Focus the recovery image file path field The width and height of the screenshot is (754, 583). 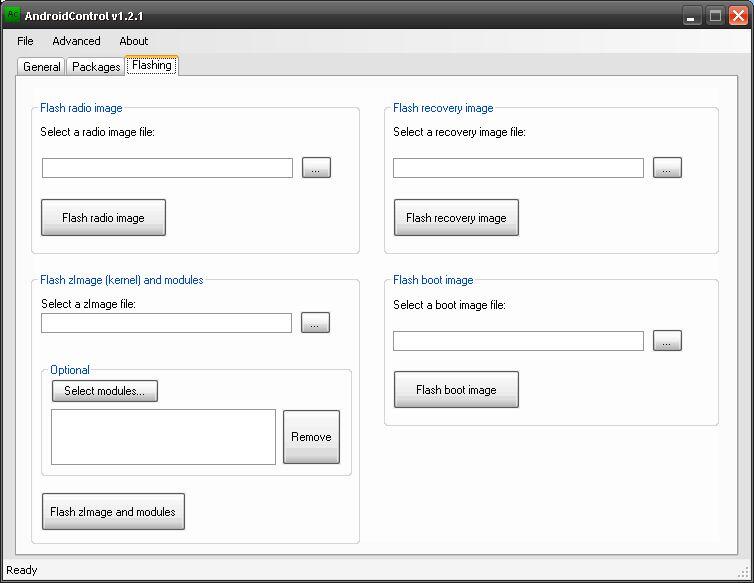518,168
